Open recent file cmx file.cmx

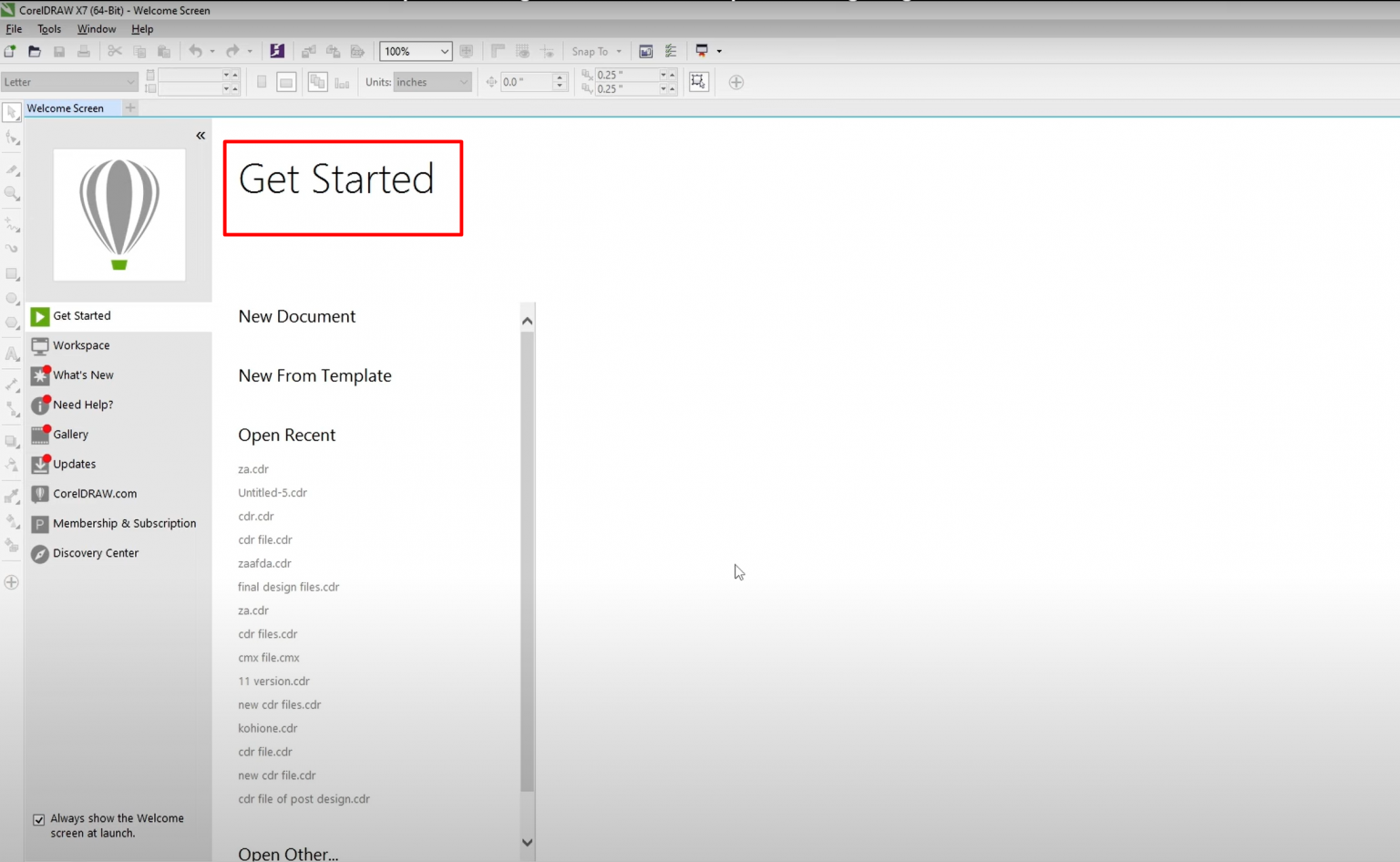coord(269,658)
